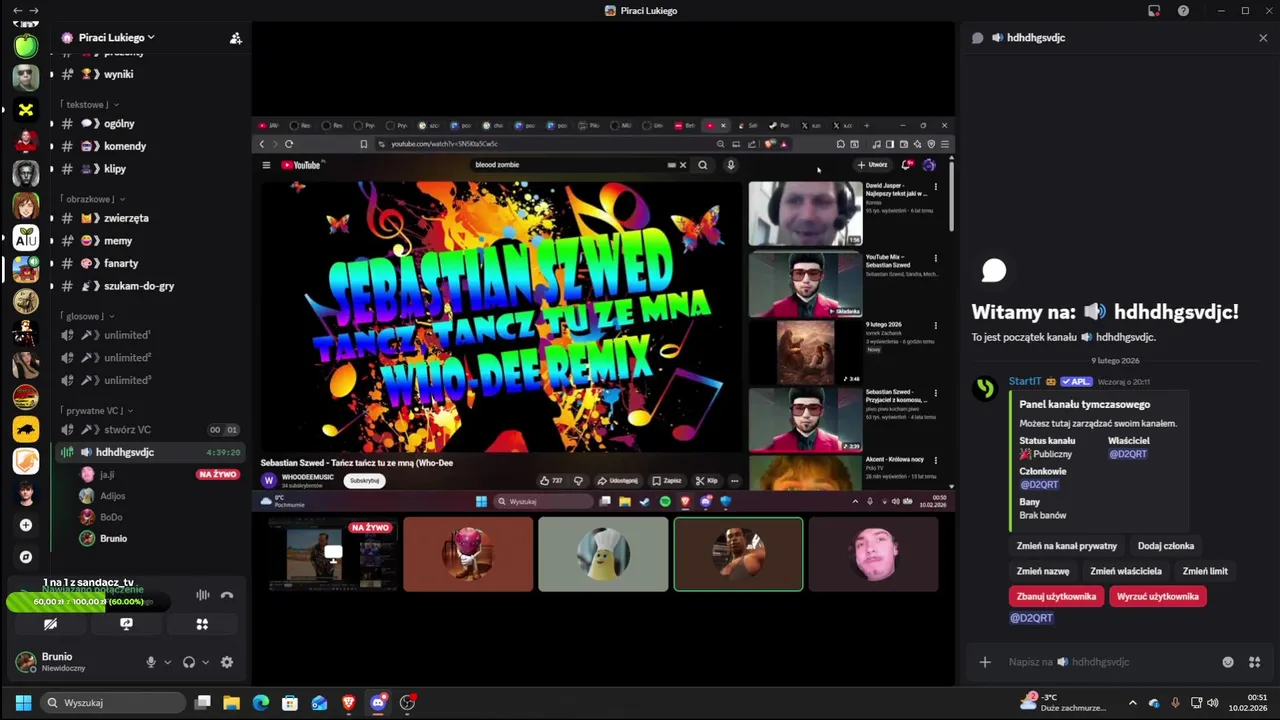The height and width of the screenshot is (720, 1280).
Task: Click the Zmień nazwę button
Action: coord(1043,571)
